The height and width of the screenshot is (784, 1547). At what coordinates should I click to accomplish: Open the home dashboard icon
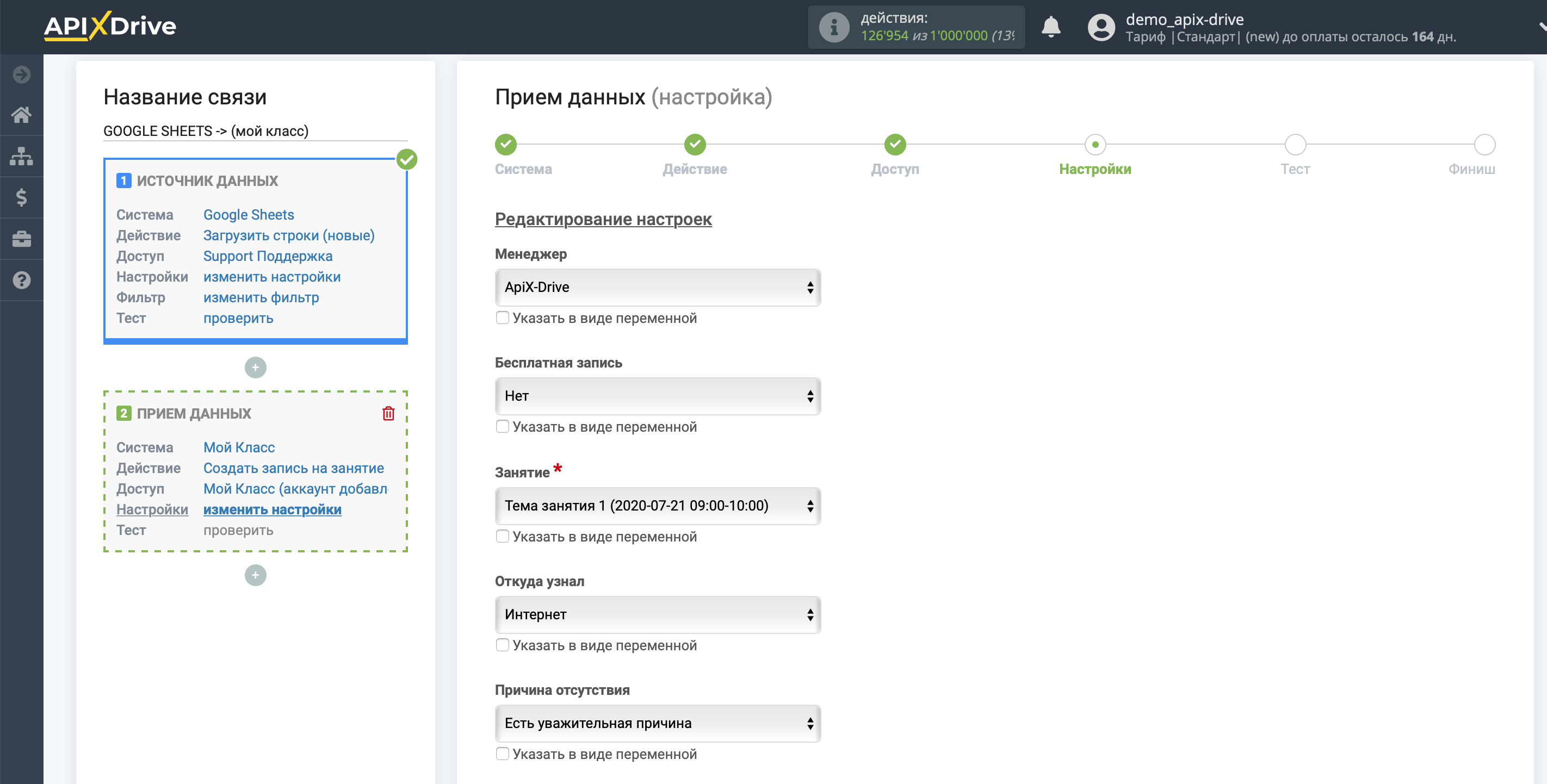pyautogui.click(x=22, y=115)
